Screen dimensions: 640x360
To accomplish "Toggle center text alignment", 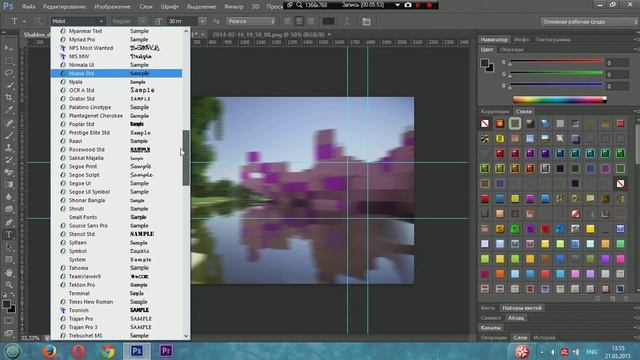I will click(299, 21).
